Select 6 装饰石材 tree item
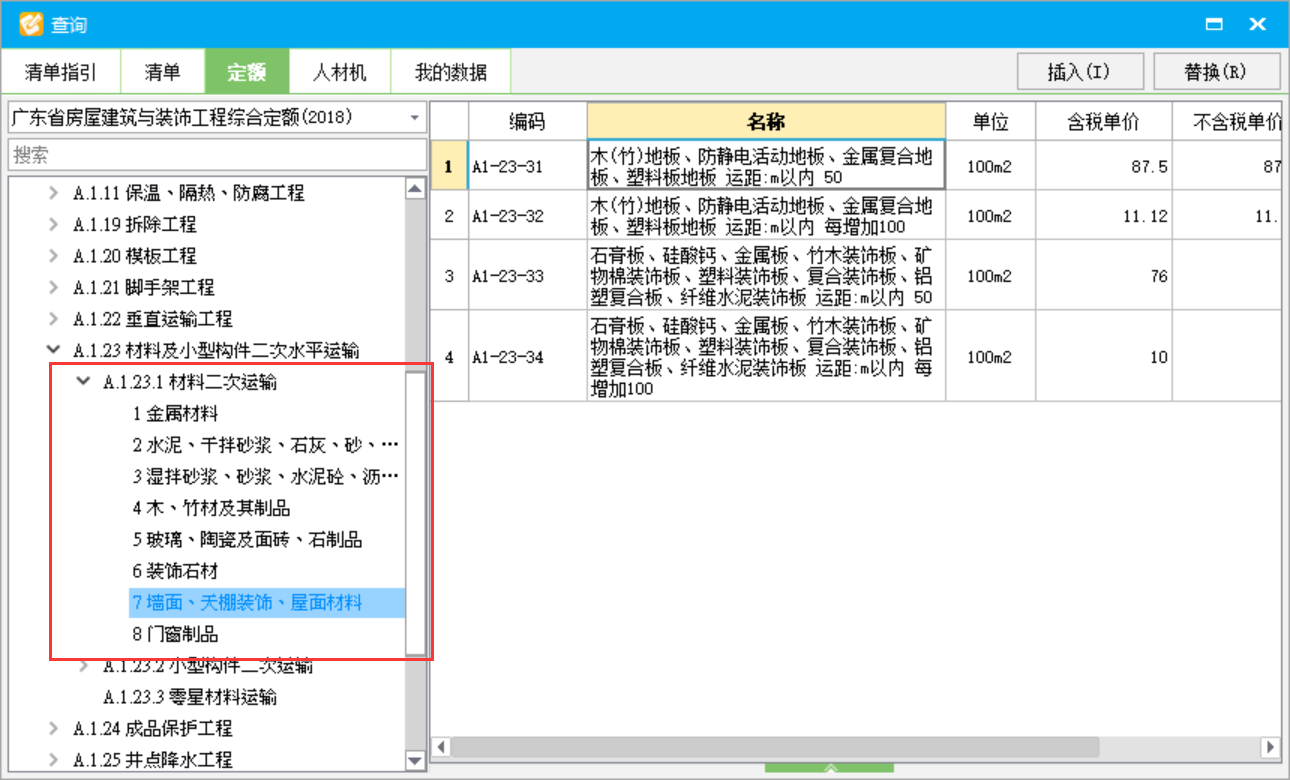Viewport: 1290px width, 780px height. point(175,571)
